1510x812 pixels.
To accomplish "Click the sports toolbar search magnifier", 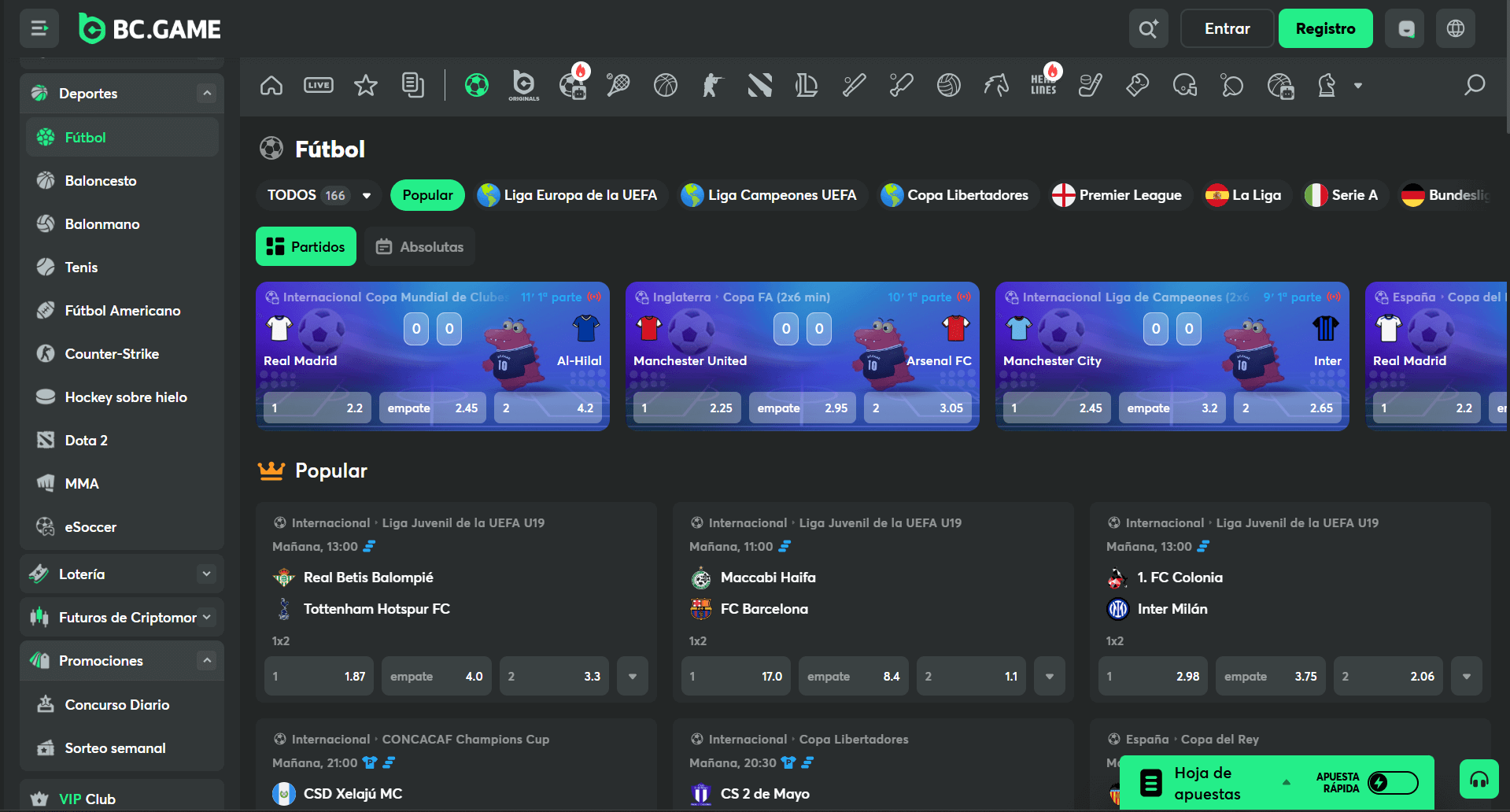I will (x=1475, y=85).
